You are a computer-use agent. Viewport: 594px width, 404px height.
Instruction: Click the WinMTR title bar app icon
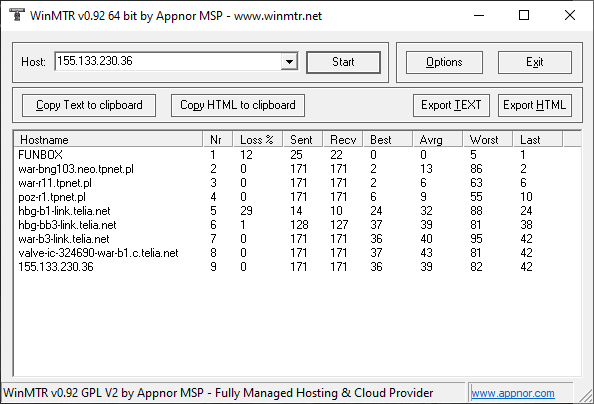(16, 15)
